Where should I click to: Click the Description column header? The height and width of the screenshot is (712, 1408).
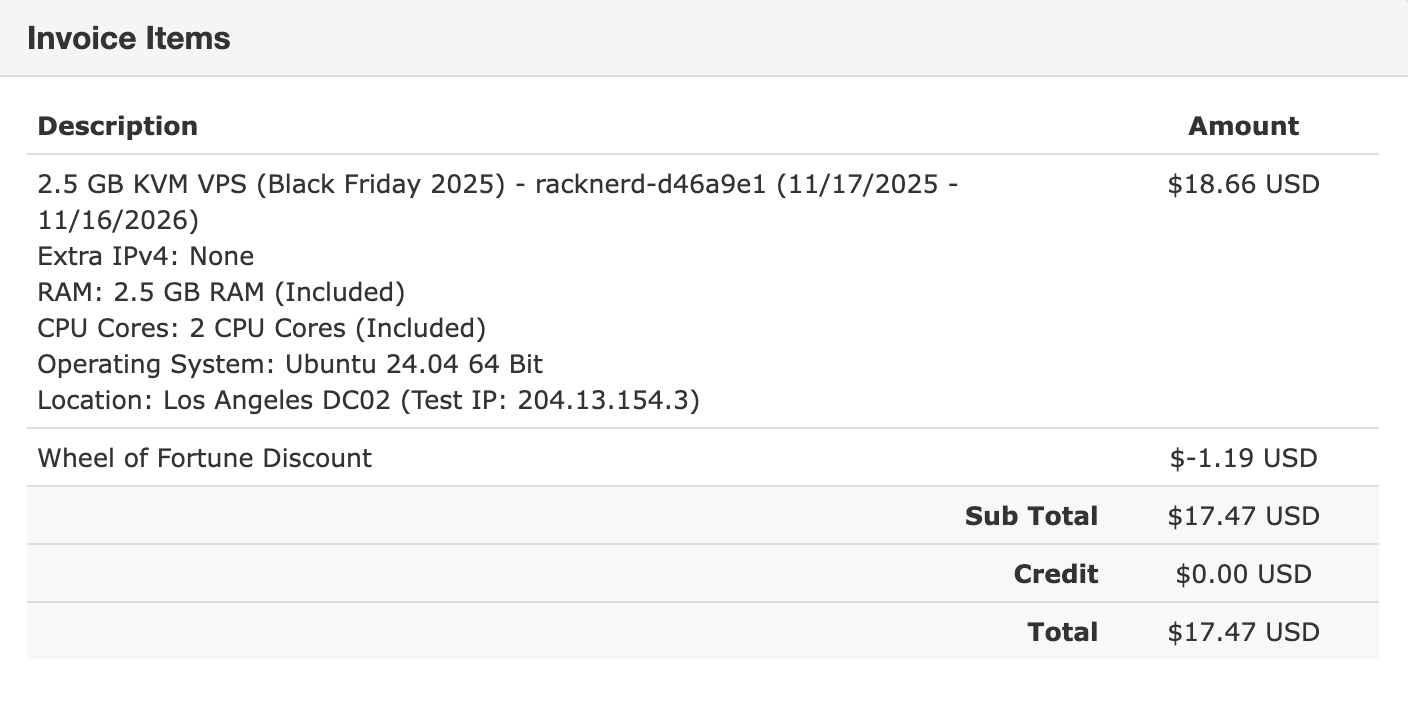pyautogui.click(x=117, y=126)
